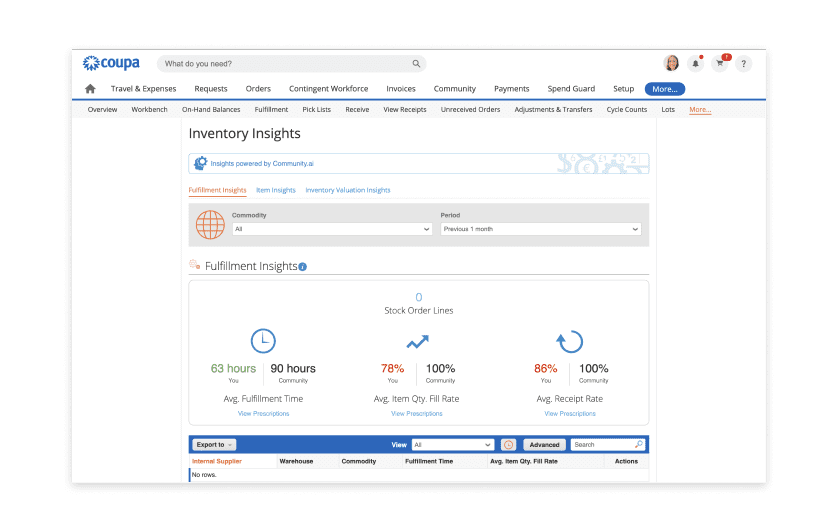Click the Community.ai gear head icon
Viewport: 838px width, 531px height.
200,163
